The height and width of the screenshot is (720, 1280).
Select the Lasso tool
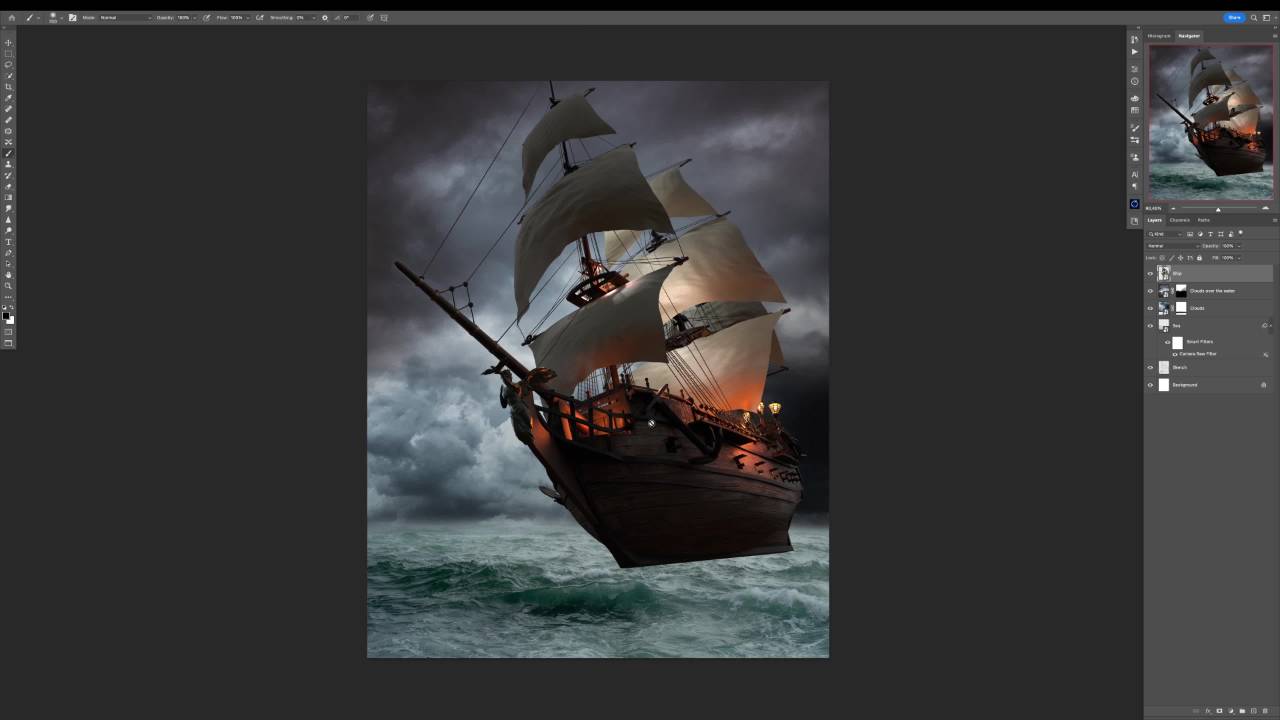click(9, 65)
